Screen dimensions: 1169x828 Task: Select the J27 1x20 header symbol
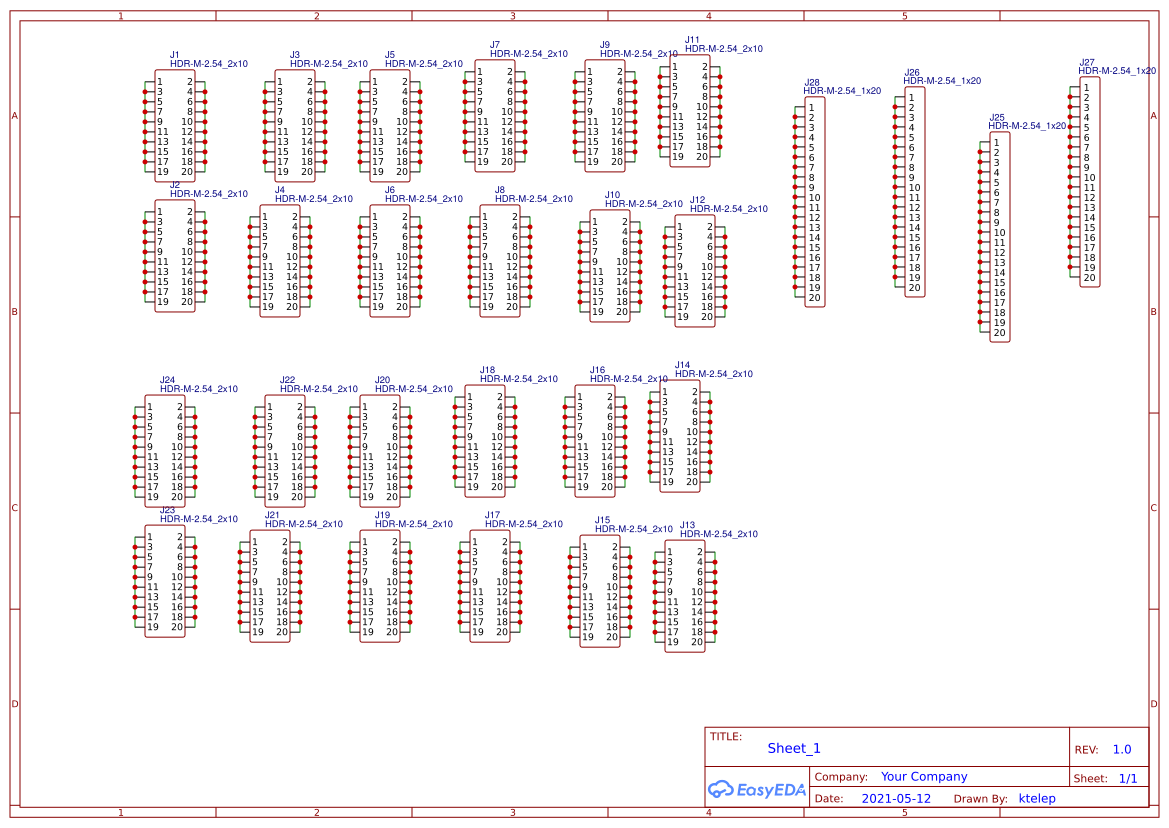tap(1090, 178)
